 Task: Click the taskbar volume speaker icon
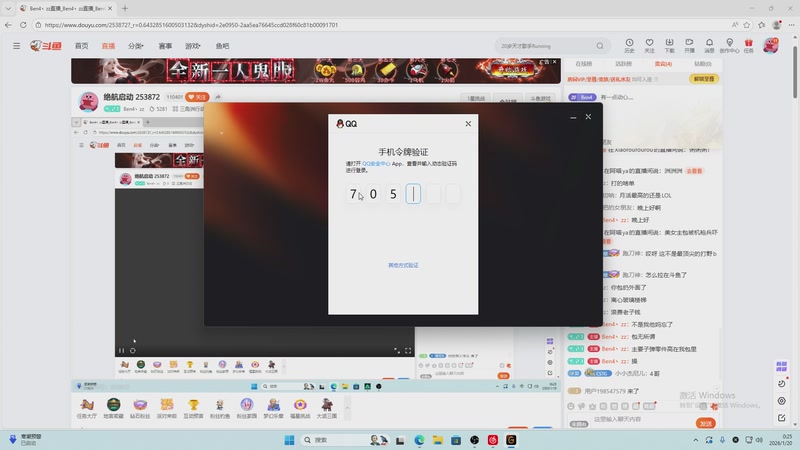[x=759, y=440]
